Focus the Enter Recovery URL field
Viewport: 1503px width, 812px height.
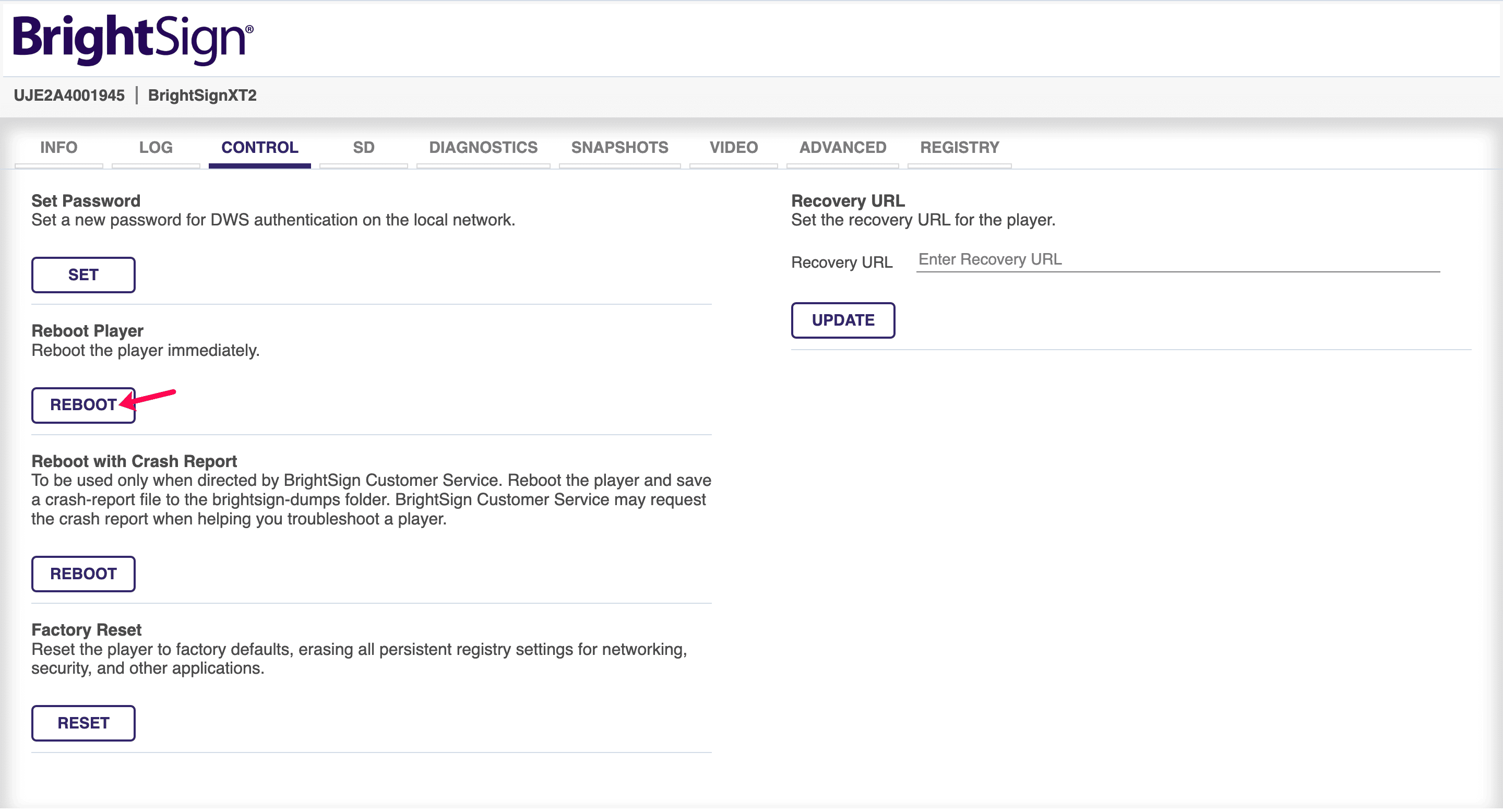1177,259
